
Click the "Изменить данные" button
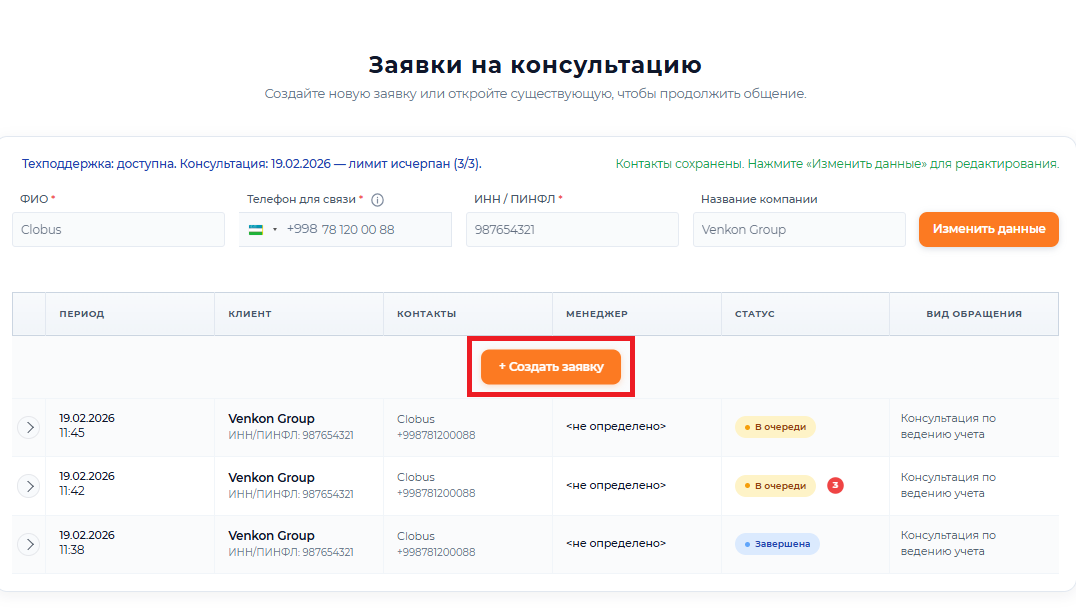988,229
